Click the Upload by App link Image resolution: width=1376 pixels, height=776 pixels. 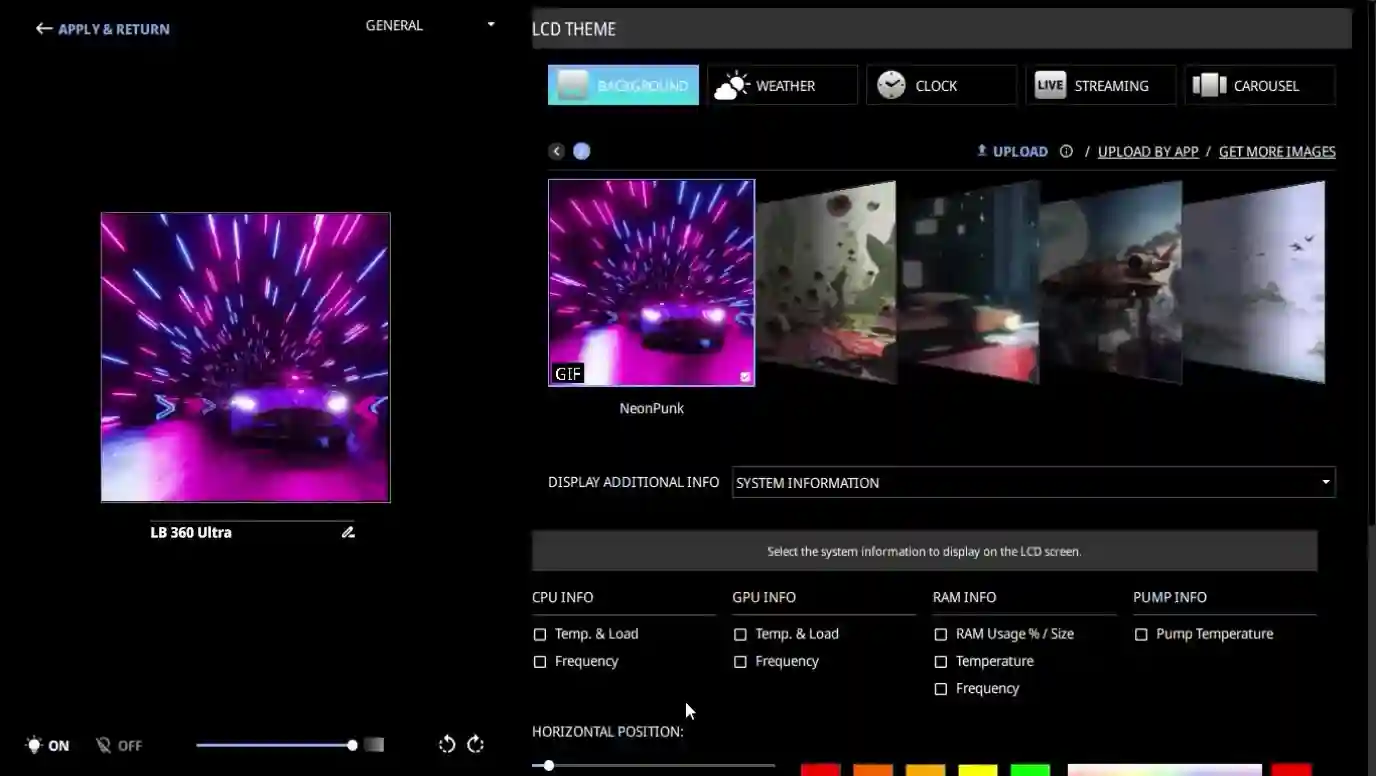click(x=1147, y=151)
